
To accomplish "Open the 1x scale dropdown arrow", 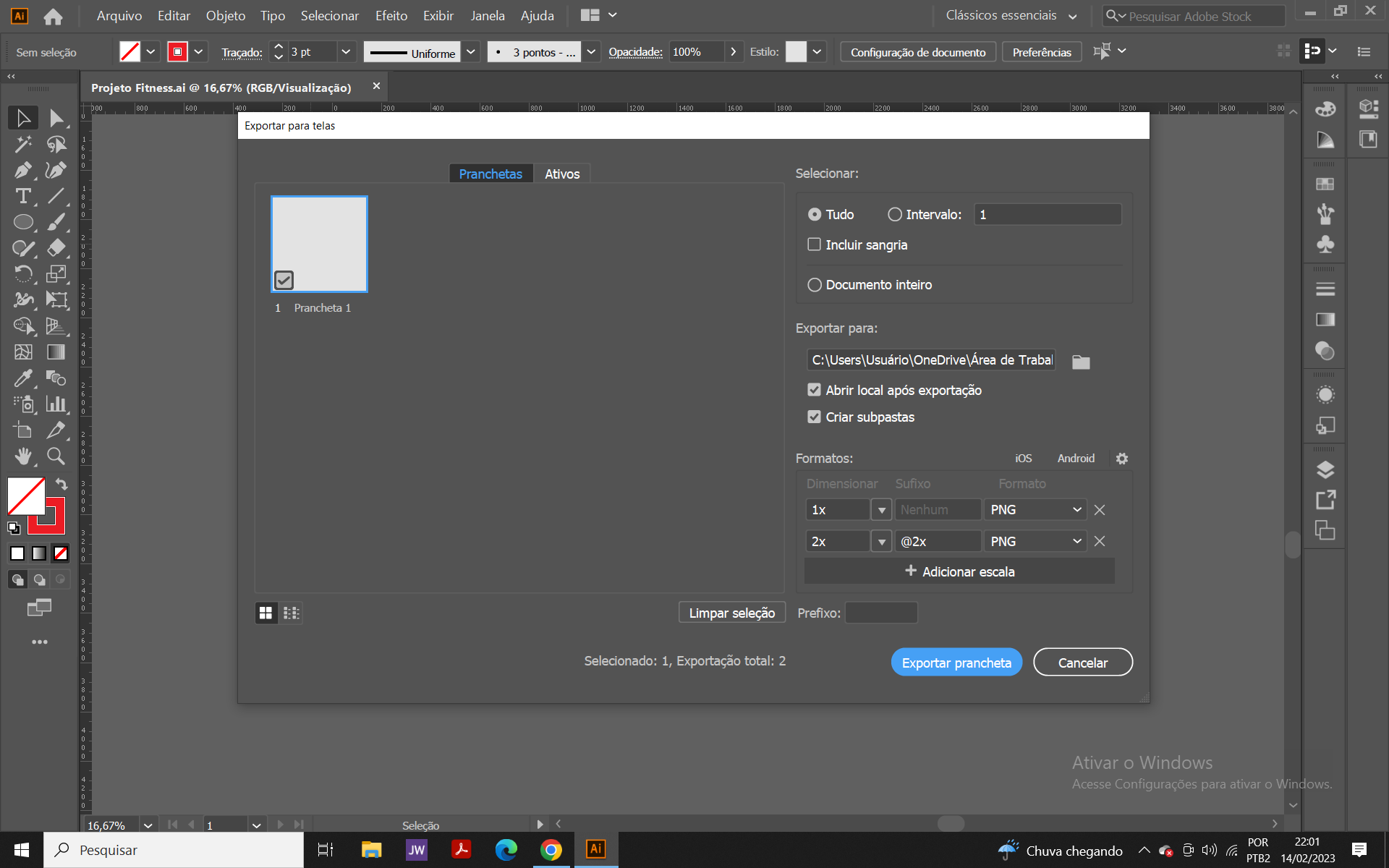I will click(881, 510).
